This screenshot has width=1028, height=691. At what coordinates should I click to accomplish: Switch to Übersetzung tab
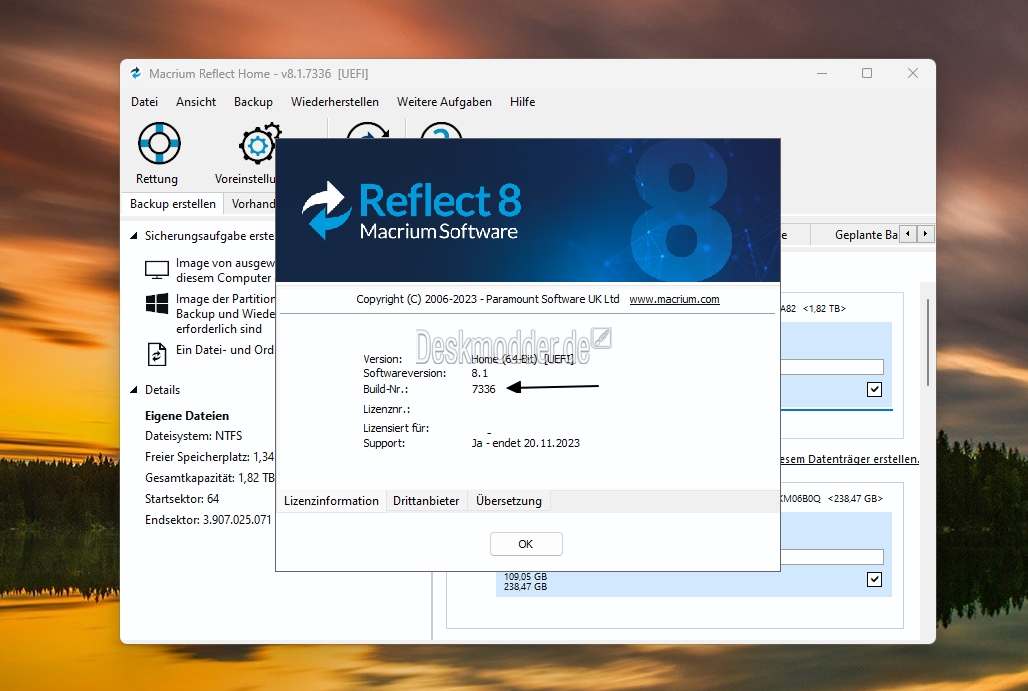coord(509,501)
